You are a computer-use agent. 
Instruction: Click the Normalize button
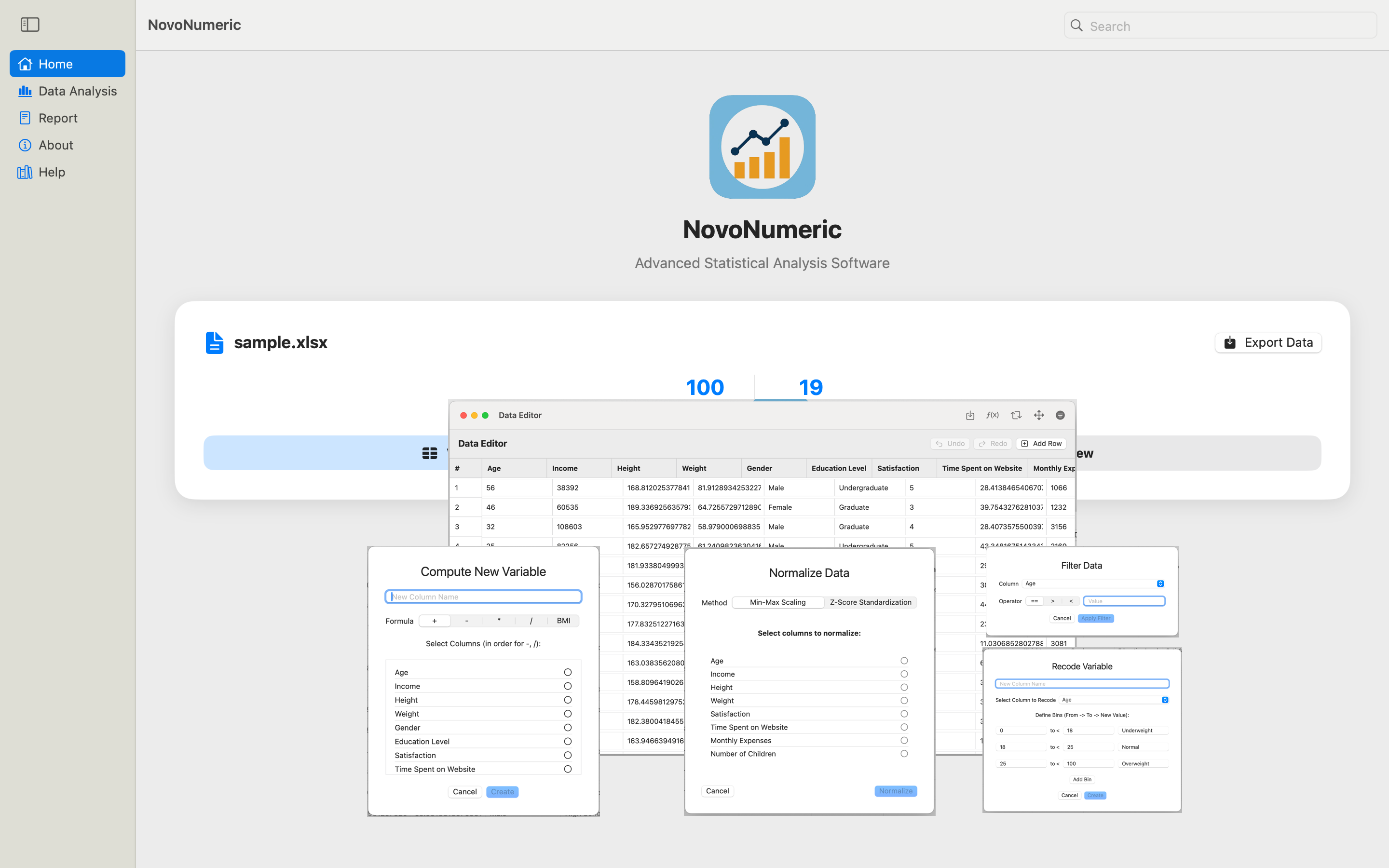click(896, 791)
